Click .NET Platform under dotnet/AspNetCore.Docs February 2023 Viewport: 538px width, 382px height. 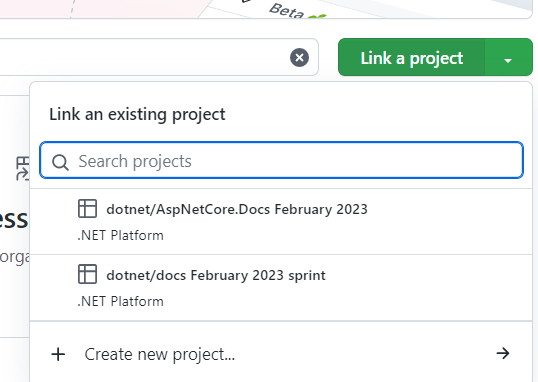pos(120,235)
